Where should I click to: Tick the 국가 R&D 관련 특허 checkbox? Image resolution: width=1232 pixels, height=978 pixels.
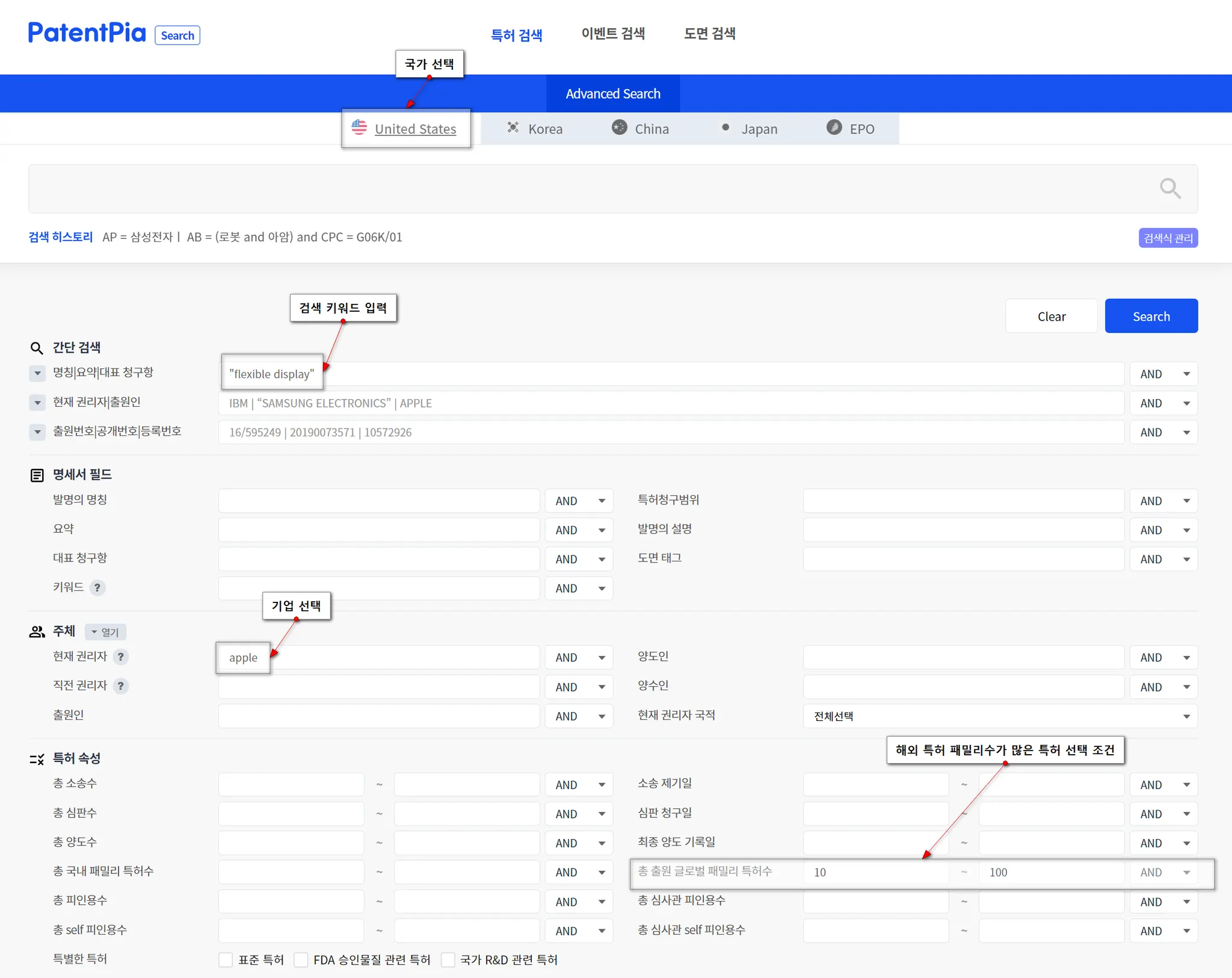point(448,960)
